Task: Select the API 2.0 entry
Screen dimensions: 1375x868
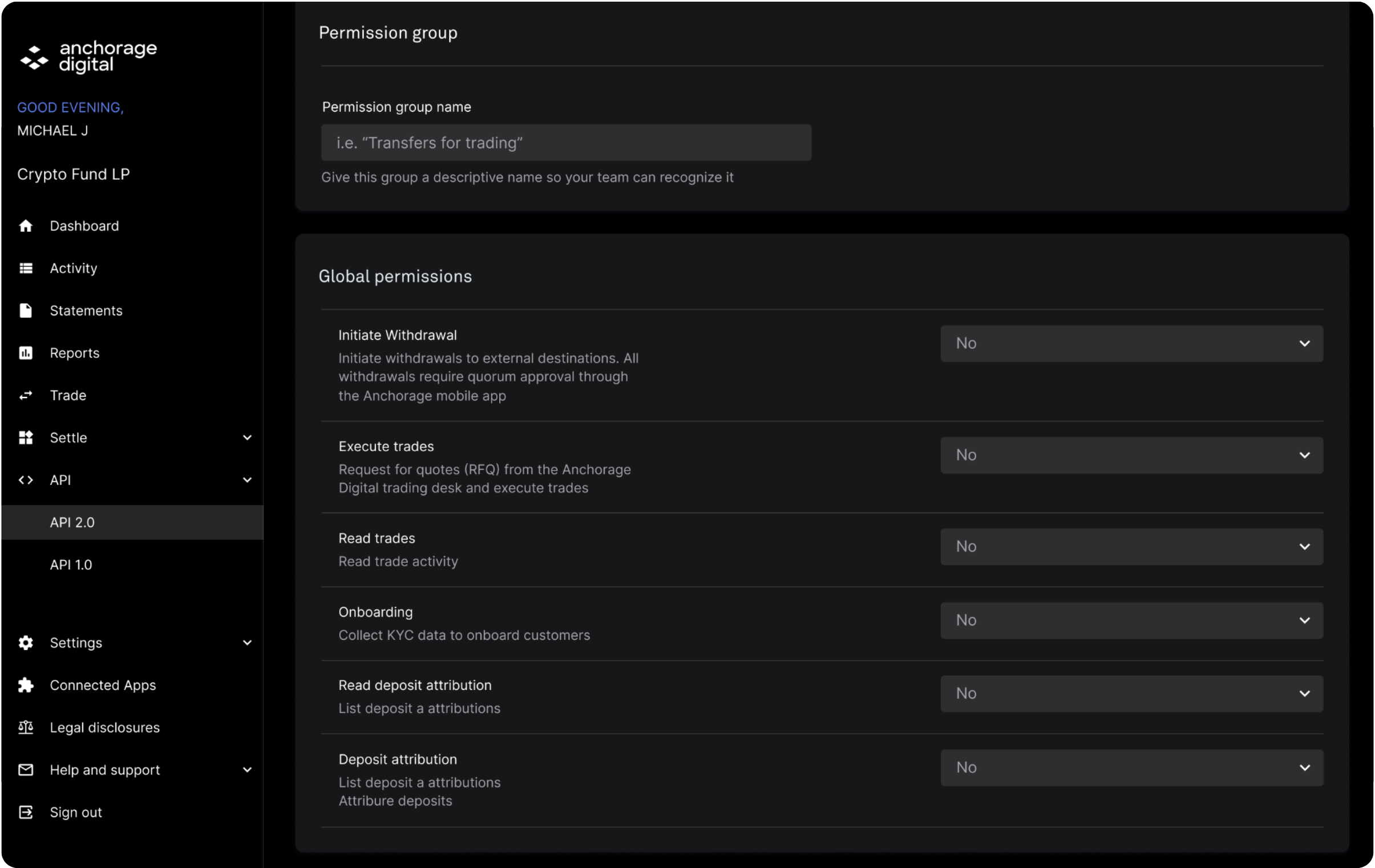Action: point(72,522)
